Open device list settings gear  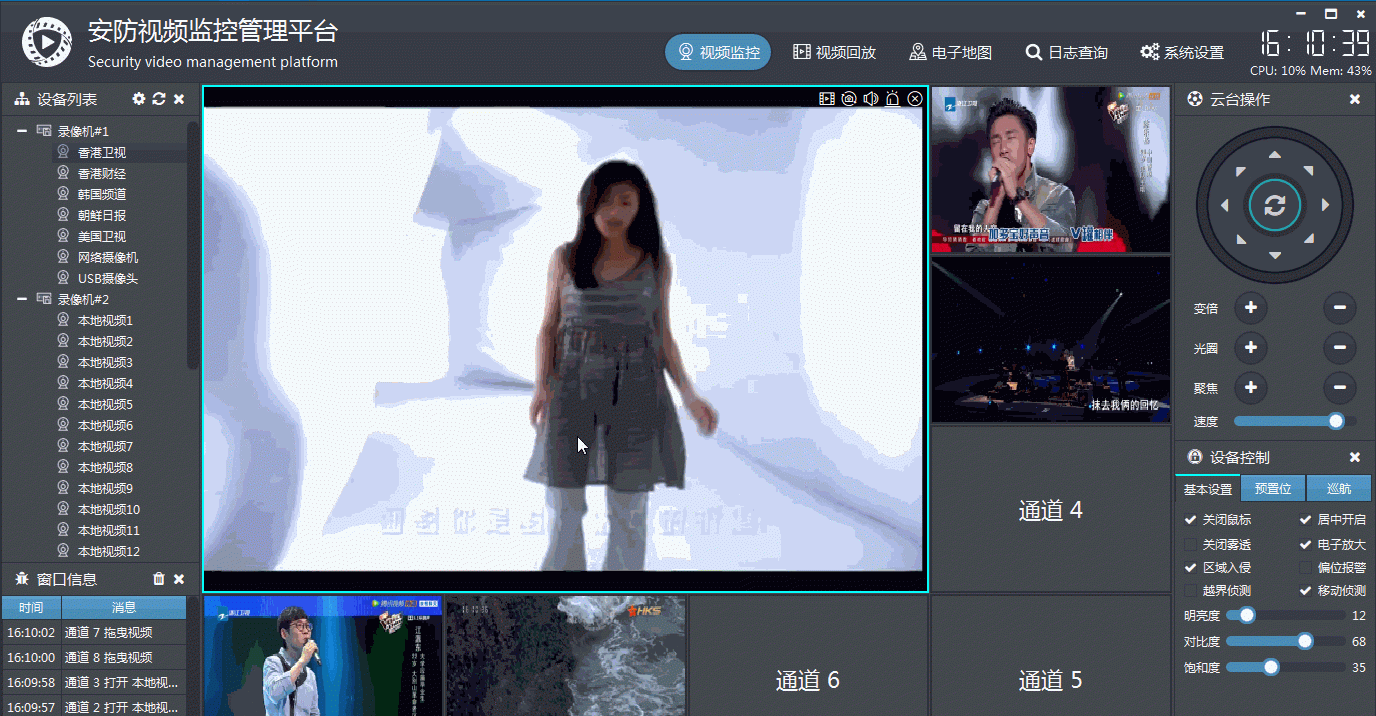coord(139,99)
